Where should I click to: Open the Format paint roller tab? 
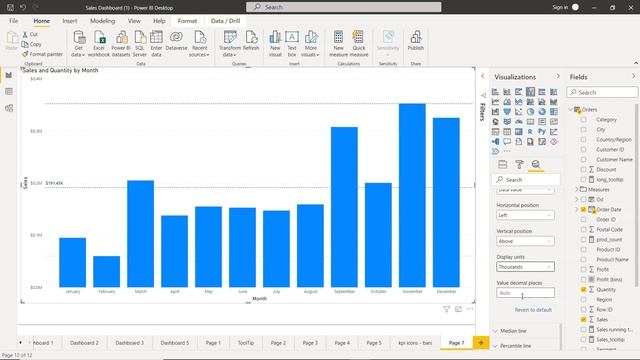[519, 164]
